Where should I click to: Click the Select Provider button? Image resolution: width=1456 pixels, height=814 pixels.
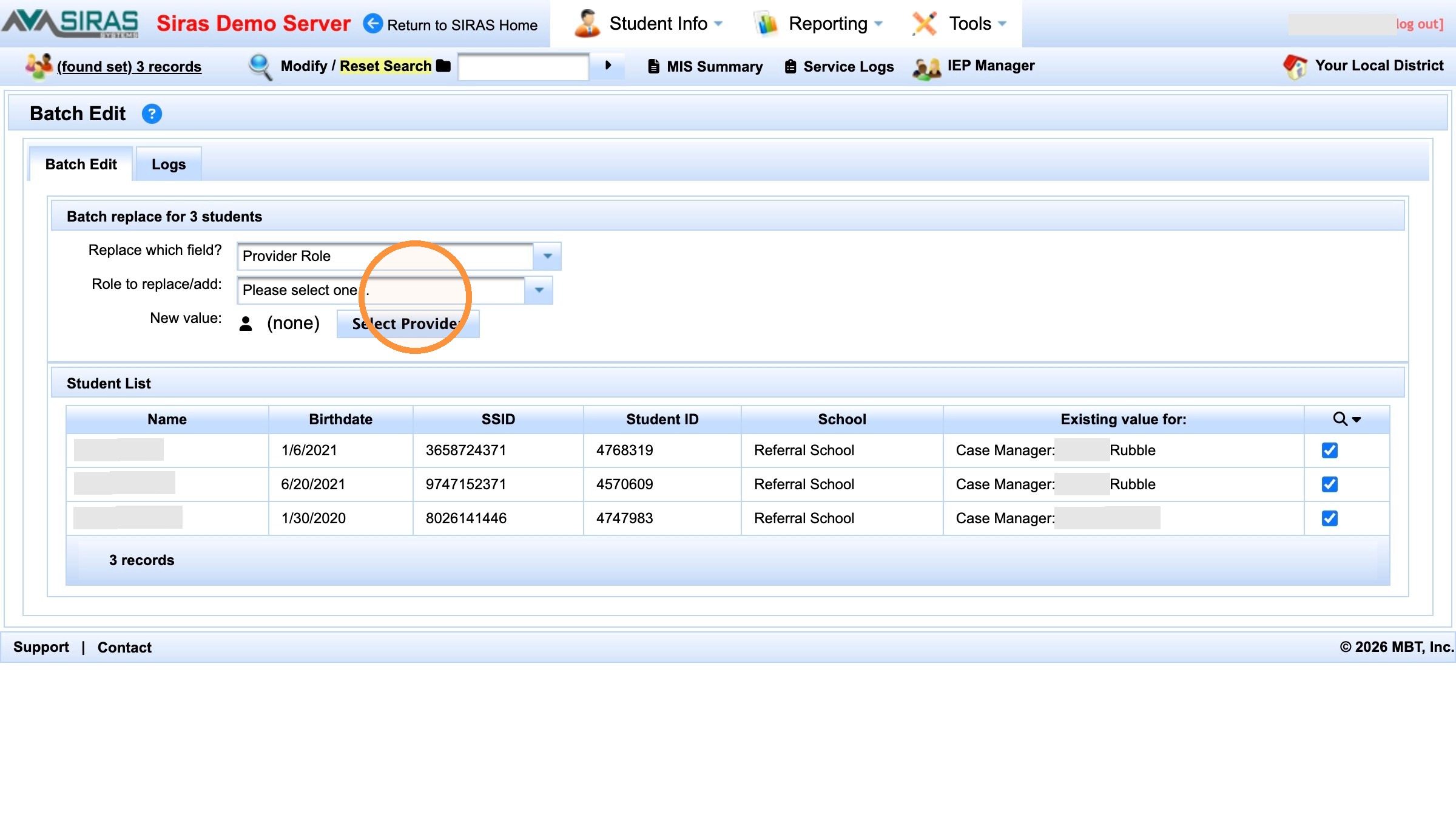[x=408, y=324]
